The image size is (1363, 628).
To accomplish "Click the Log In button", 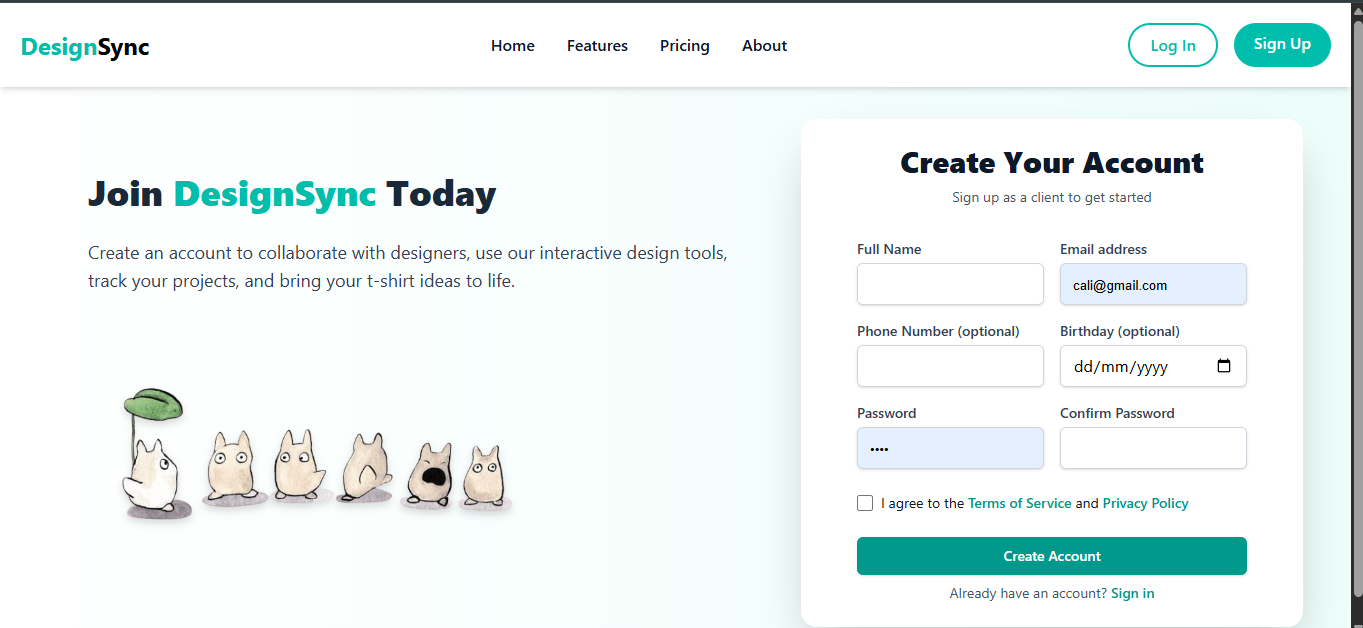I will click(1172, 46).
